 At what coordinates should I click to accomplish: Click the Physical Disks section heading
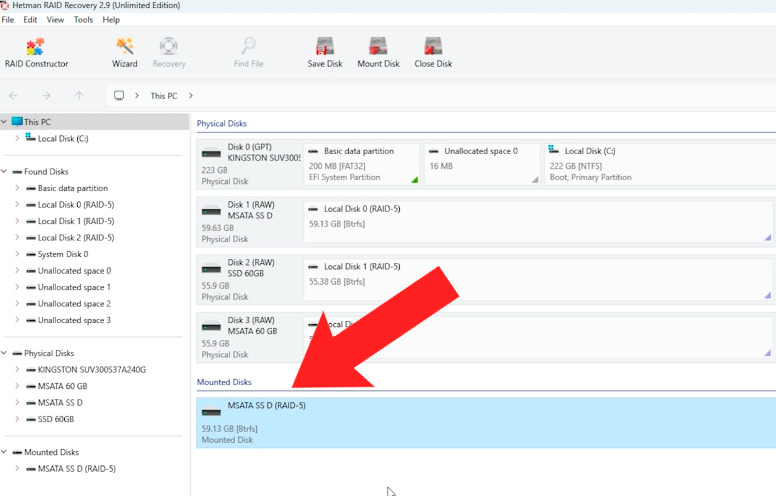(222, 124)
